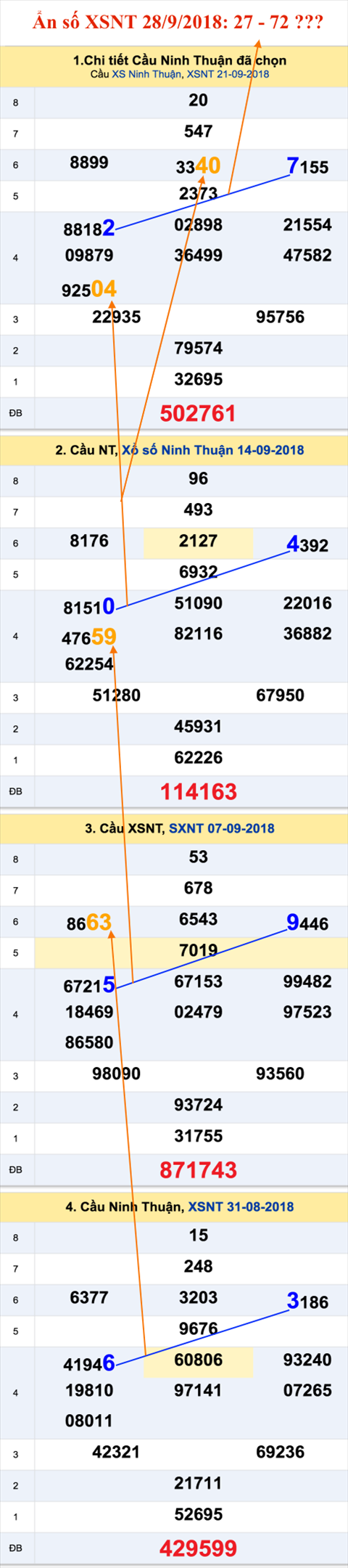The image size is (348, 1568).
Task: Click the number 8663 with orange digits
Action: 89,923
